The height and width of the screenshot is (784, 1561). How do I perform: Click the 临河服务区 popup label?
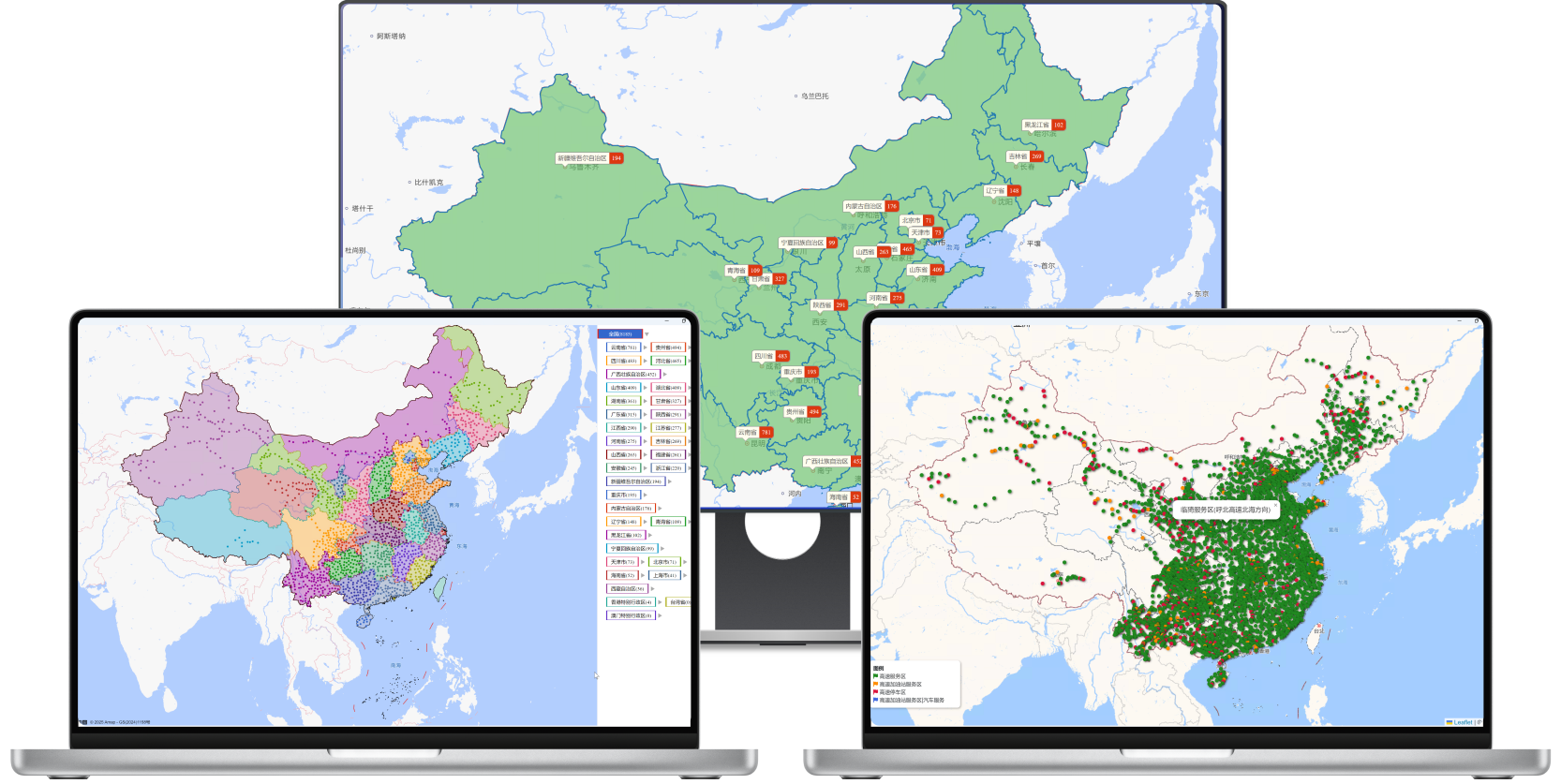pyautogui.click(x=1225, y=510)
